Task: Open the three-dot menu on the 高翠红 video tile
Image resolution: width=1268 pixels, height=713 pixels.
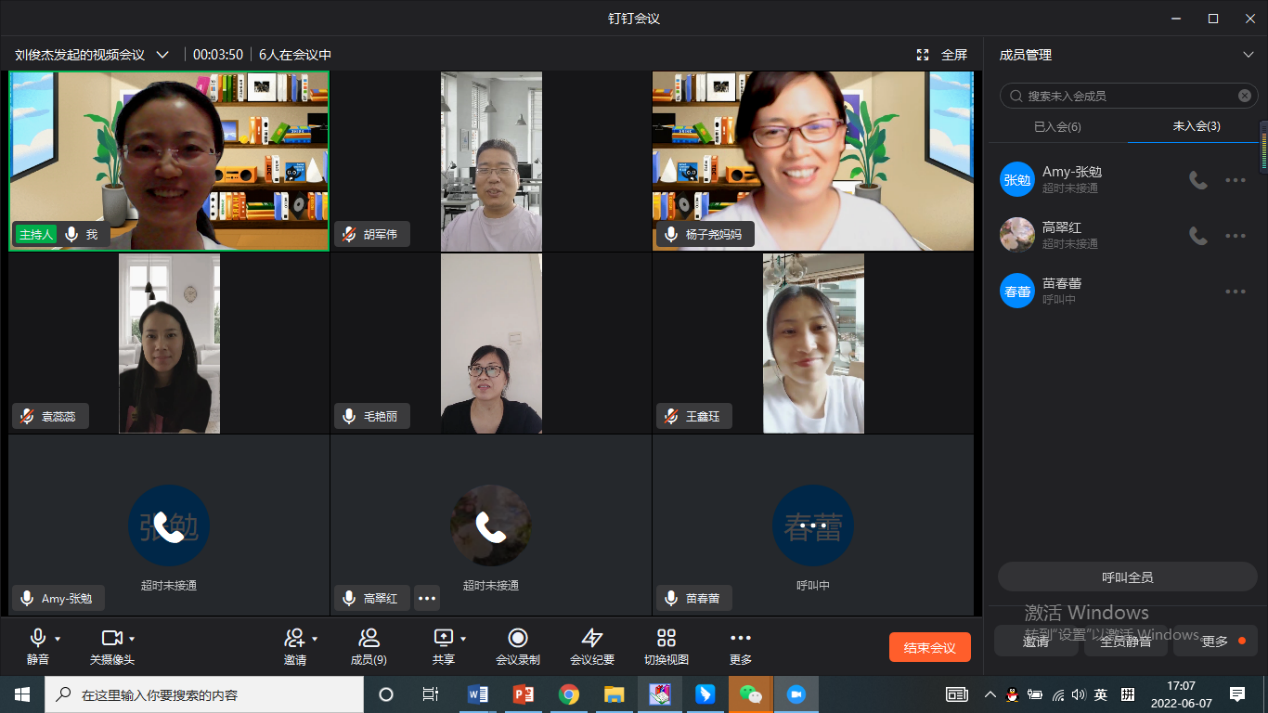Action: pos(427,598)
